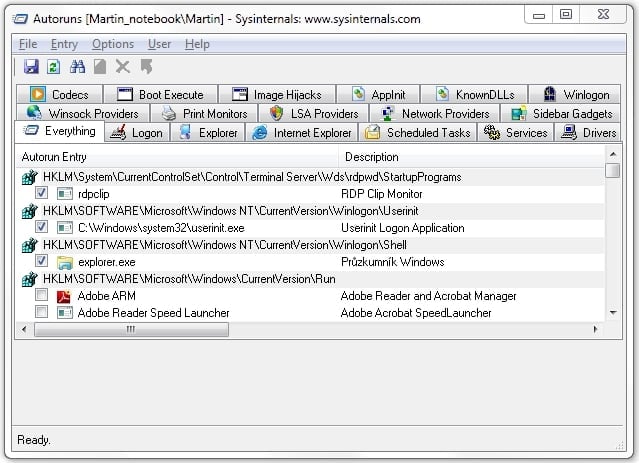
Task: Click registry icon beside Winlogon\Userinit key
Action: [x=29, y=211]
